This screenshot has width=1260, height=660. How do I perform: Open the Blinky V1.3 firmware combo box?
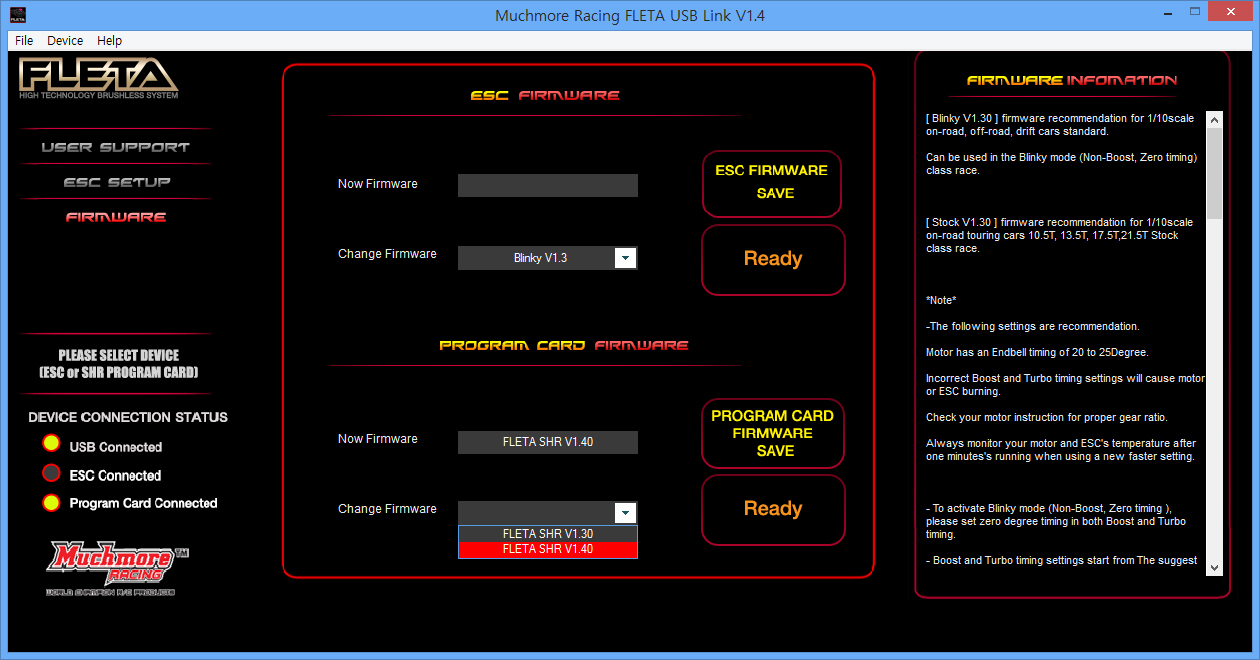coord(547,258)
